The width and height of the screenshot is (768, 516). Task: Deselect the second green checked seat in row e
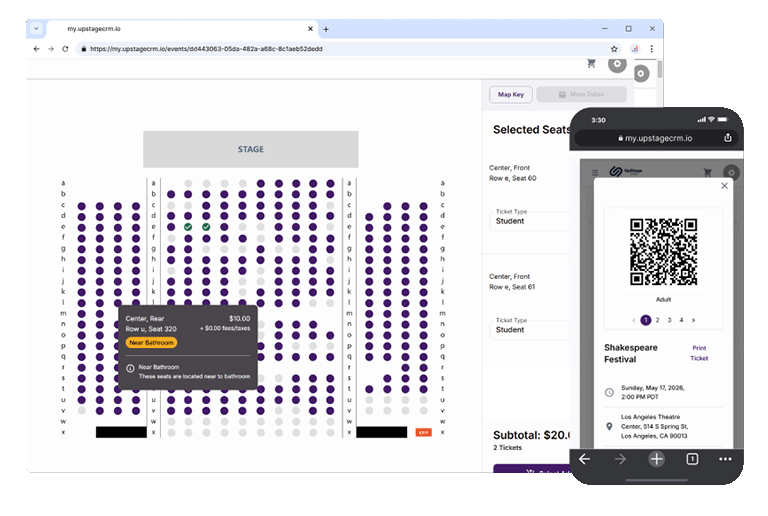pos(205,227)
